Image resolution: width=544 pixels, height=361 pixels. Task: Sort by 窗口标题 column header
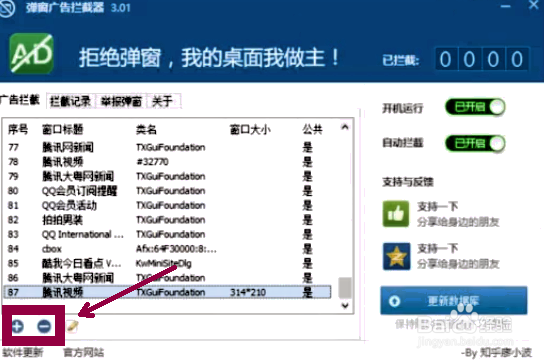[x=63, y=130]
